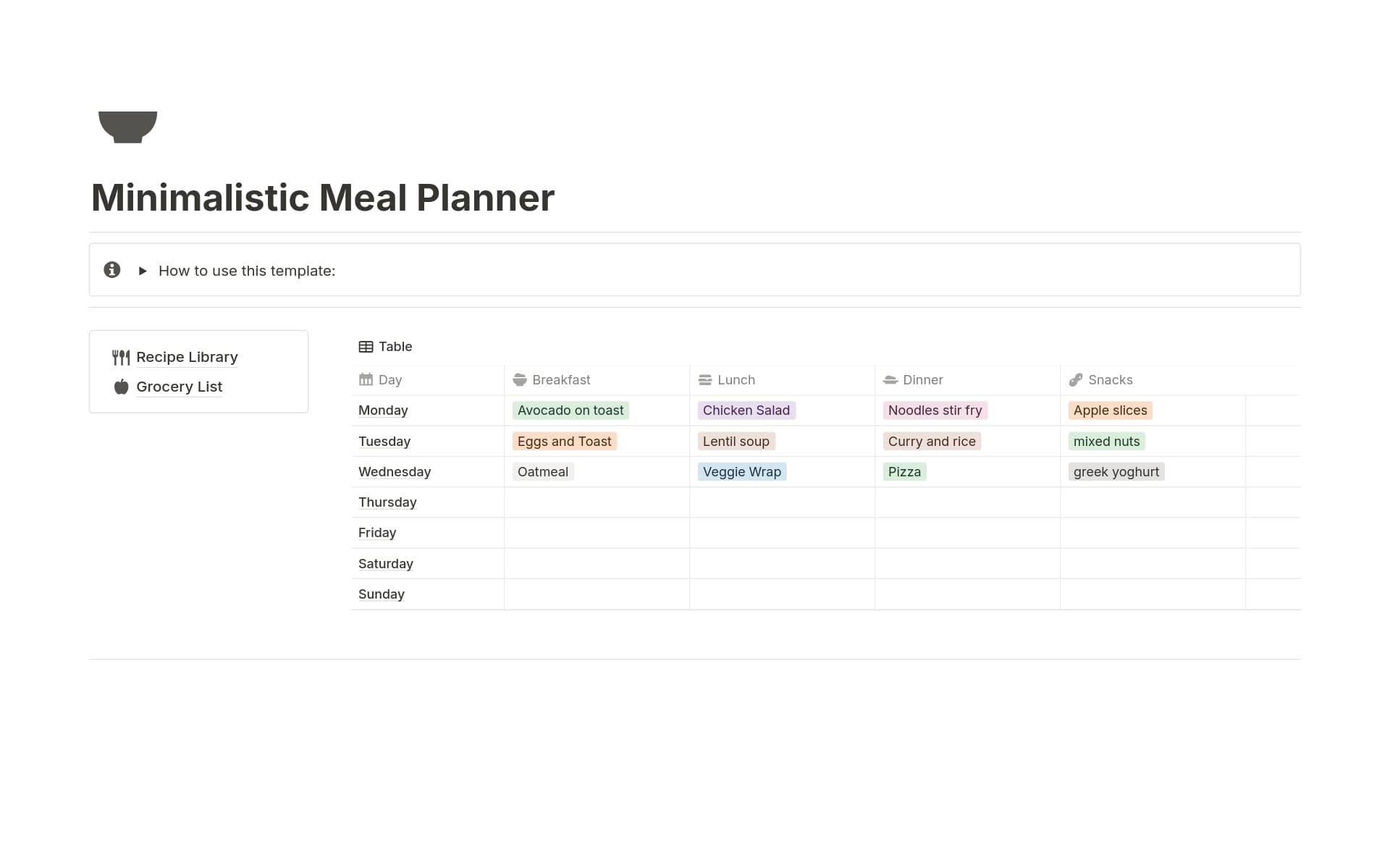Click the table icon beside the Table label
The height and width of the screenshot is (868, 1390).
(366, 346)
